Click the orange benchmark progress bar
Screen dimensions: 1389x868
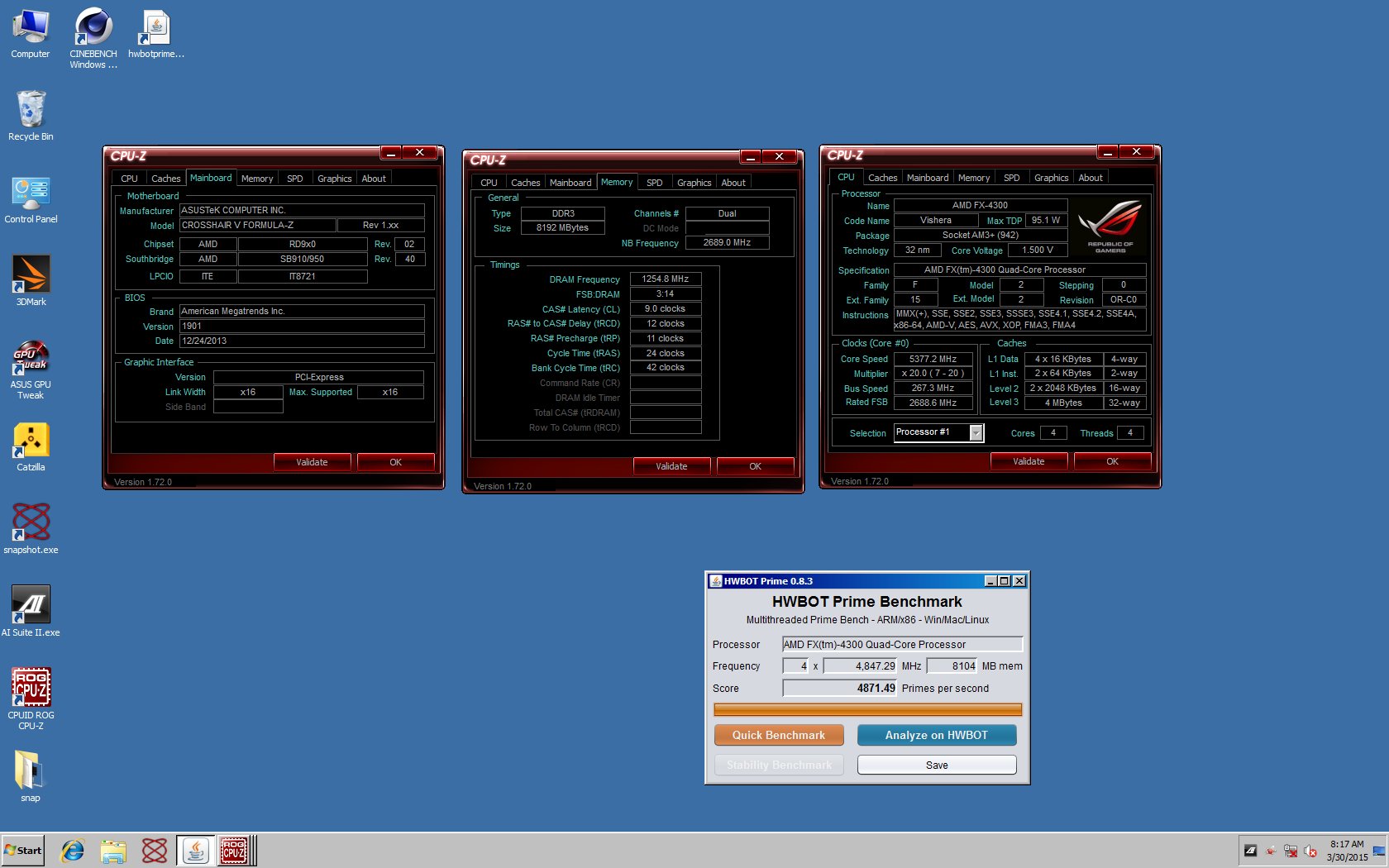[867, 709]
